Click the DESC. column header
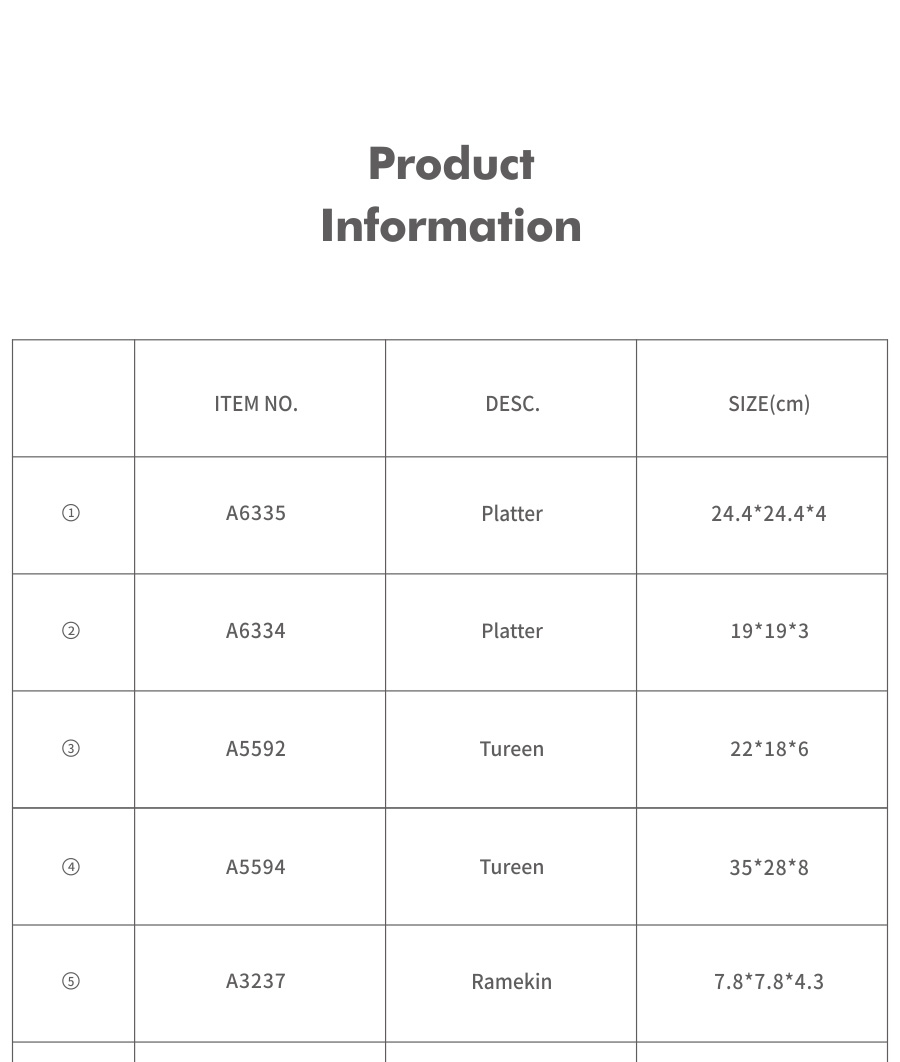Image resolution: width=900 pixels, height=1062 pixels. click(x=512, y=404)
